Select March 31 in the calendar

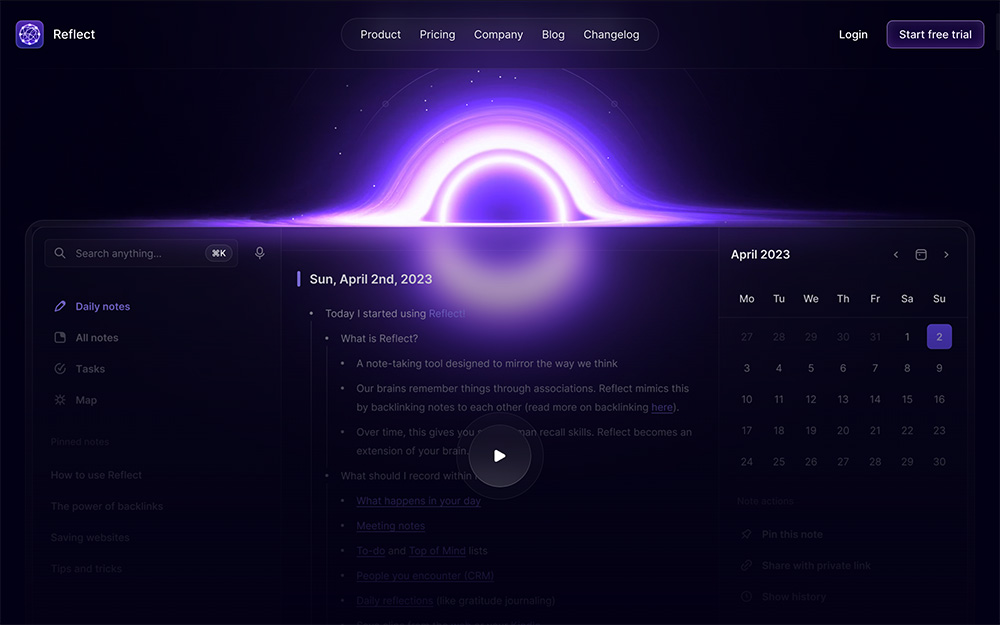coord(874,337)
